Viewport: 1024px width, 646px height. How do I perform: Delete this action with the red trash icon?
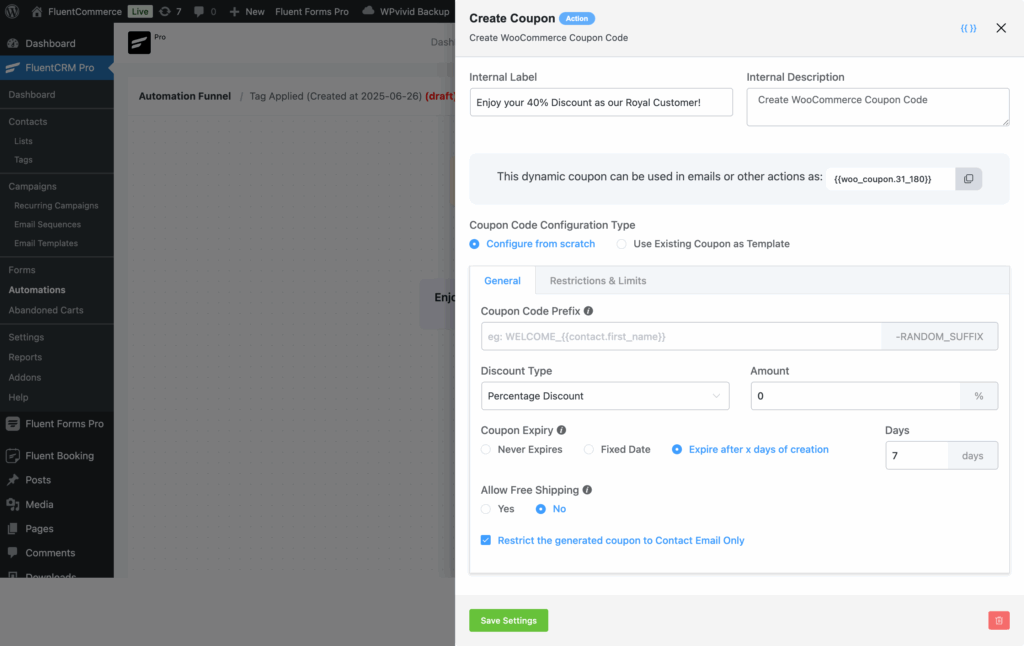(x=999, y=621)
